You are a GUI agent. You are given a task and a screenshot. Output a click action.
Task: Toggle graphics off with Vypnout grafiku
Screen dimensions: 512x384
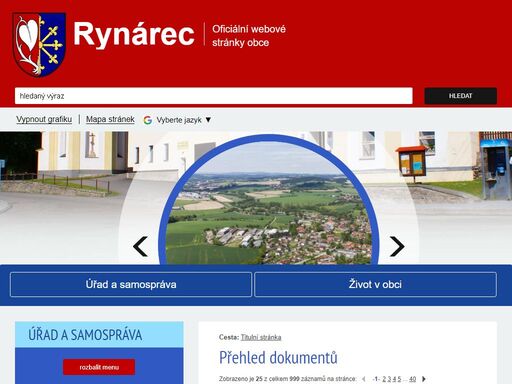[44, 119]
